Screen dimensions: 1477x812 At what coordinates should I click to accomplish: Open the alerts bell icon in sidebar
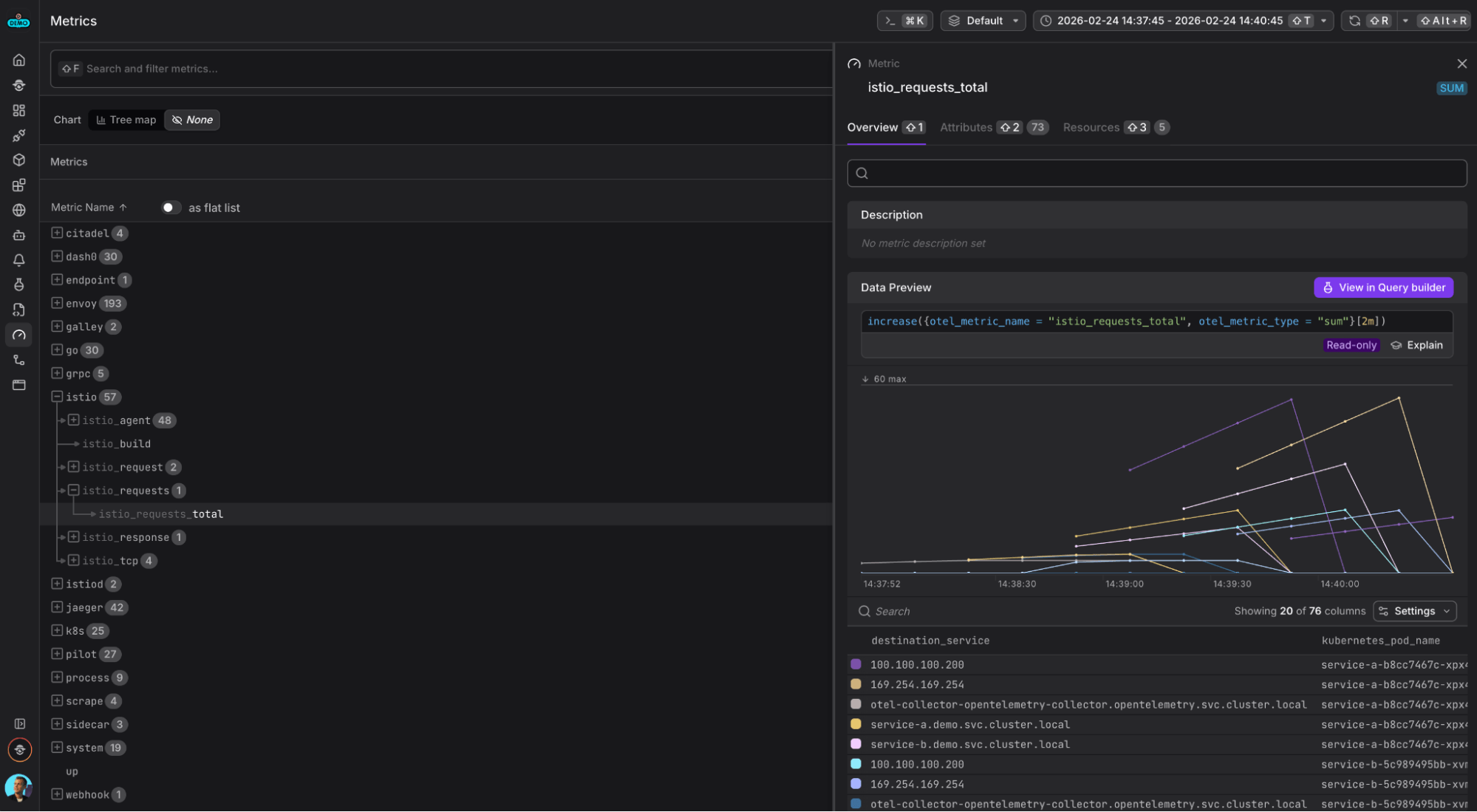pyautogui.click(x=19, y=260)
